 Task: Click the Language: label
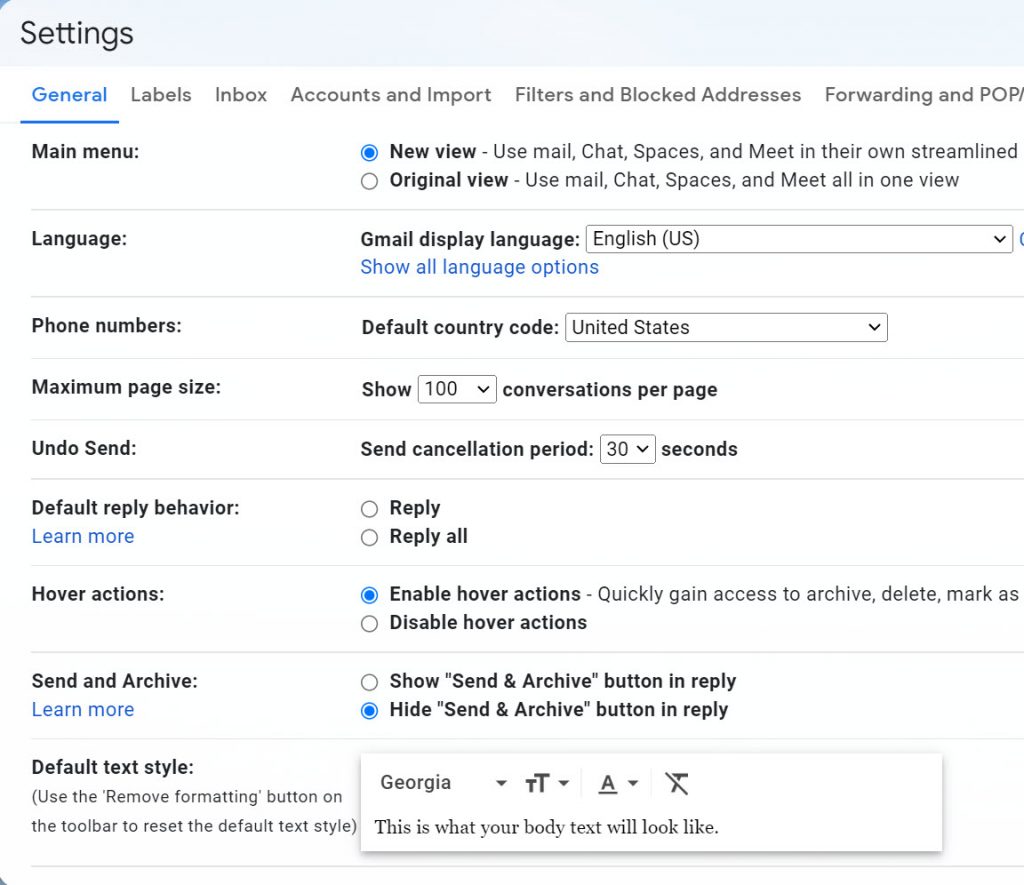pyautogui.click(x=79, y=238)
